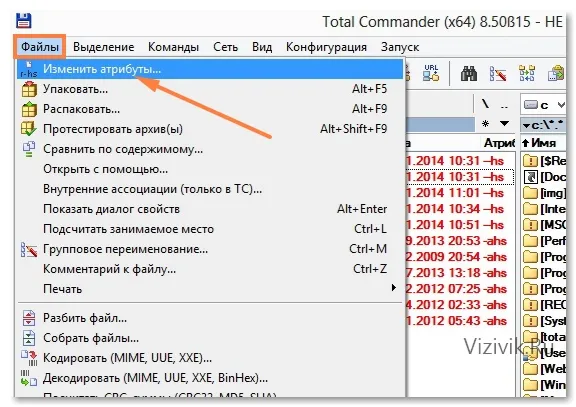Open file search with the binoculars icon
This screenshot has height=407, width=576.
[x=469, y=73]
